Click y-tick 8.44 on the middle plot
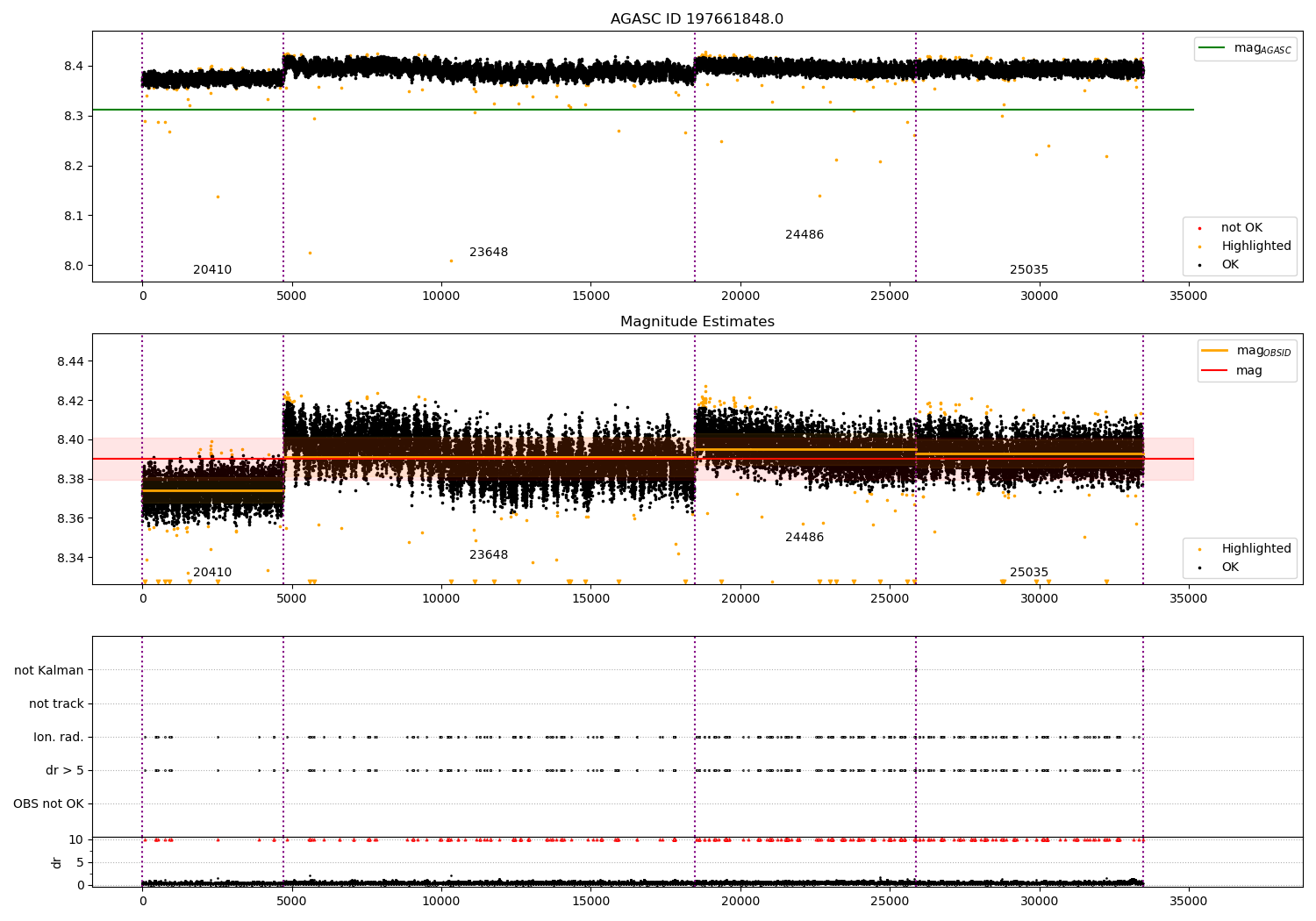Screen dimensions: 1316x921 point(69,361)
